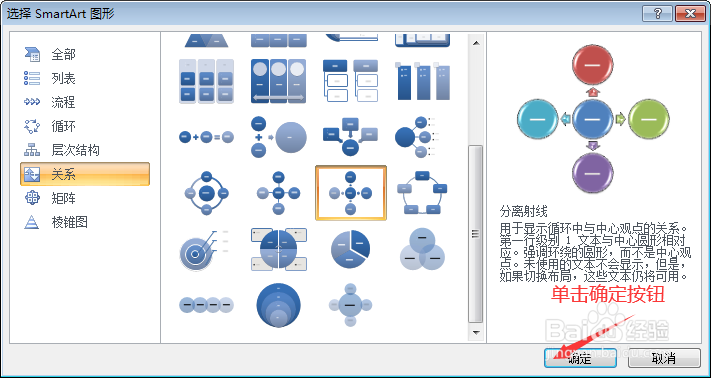
Task: Select the 列表 (List) category
Action: [85, 78]
